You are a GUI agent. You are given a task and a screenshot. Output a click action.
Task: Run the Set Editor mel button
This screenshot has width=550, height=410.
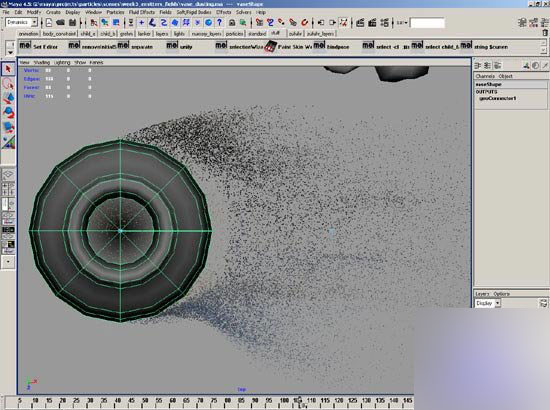coord(38,46)
